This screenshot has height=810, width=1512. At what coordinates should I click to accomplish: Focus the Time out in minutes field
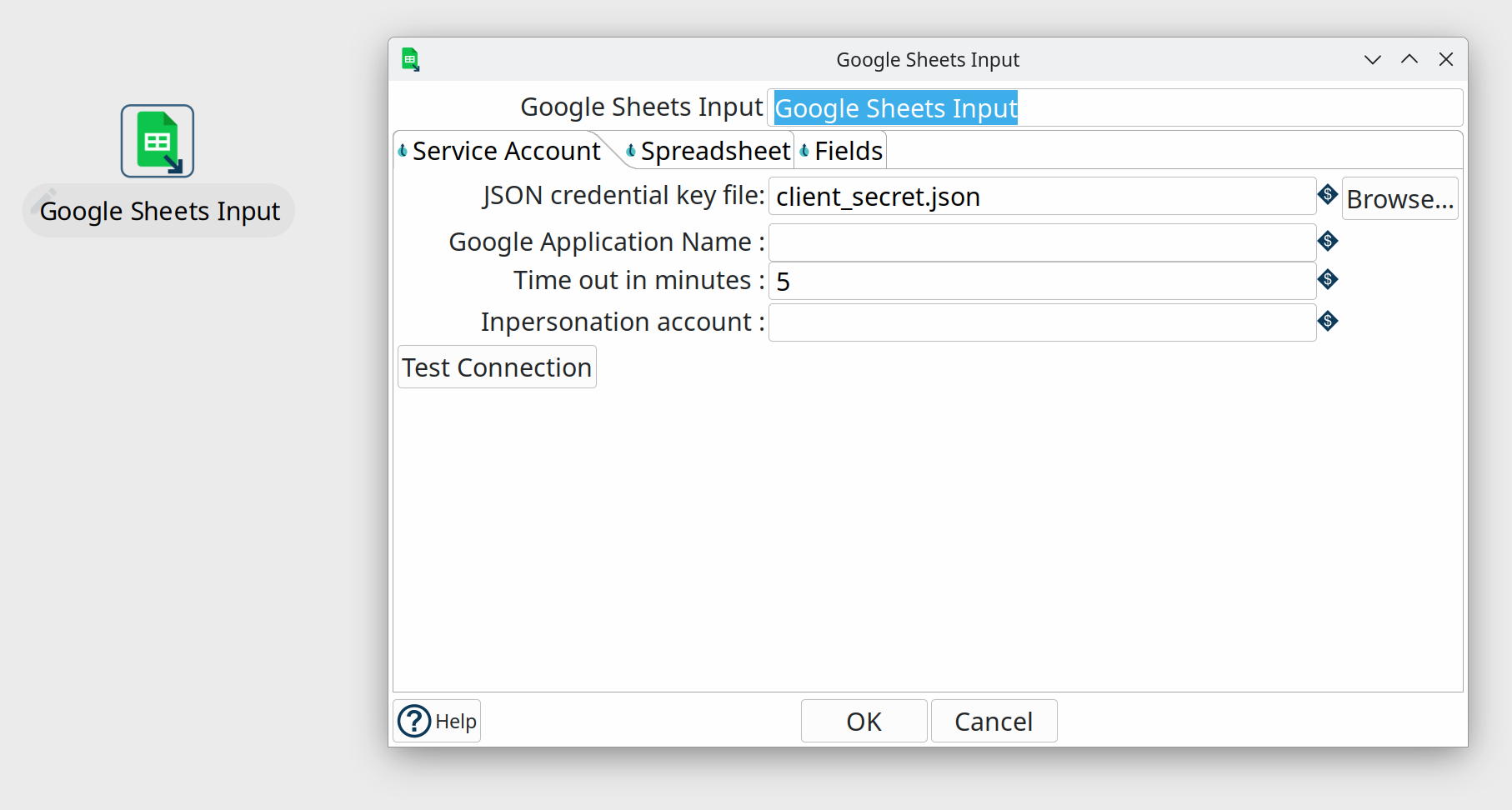pos(1042,282)
